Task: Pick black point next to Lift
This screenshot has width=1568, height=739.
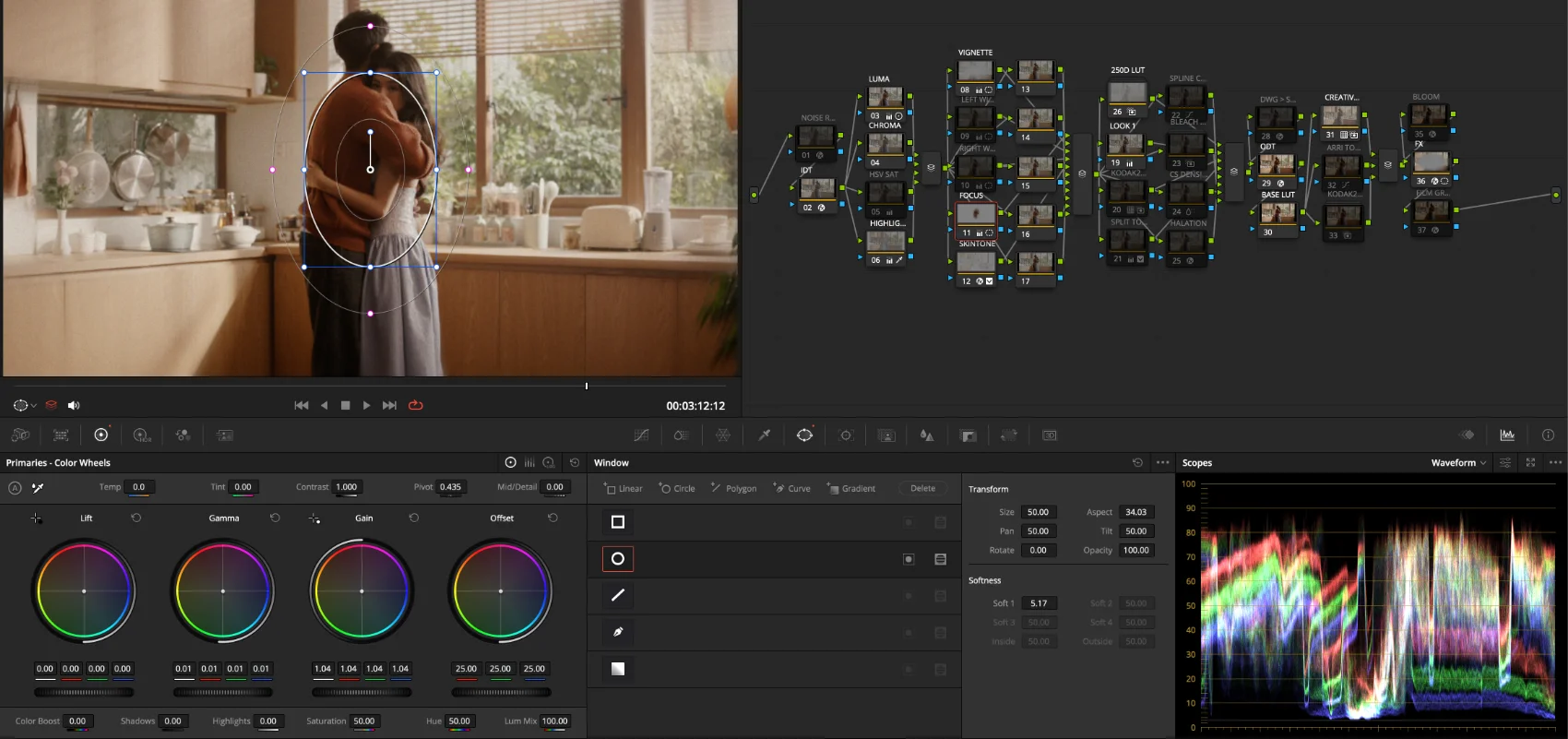Action: [x=36, y=518]
